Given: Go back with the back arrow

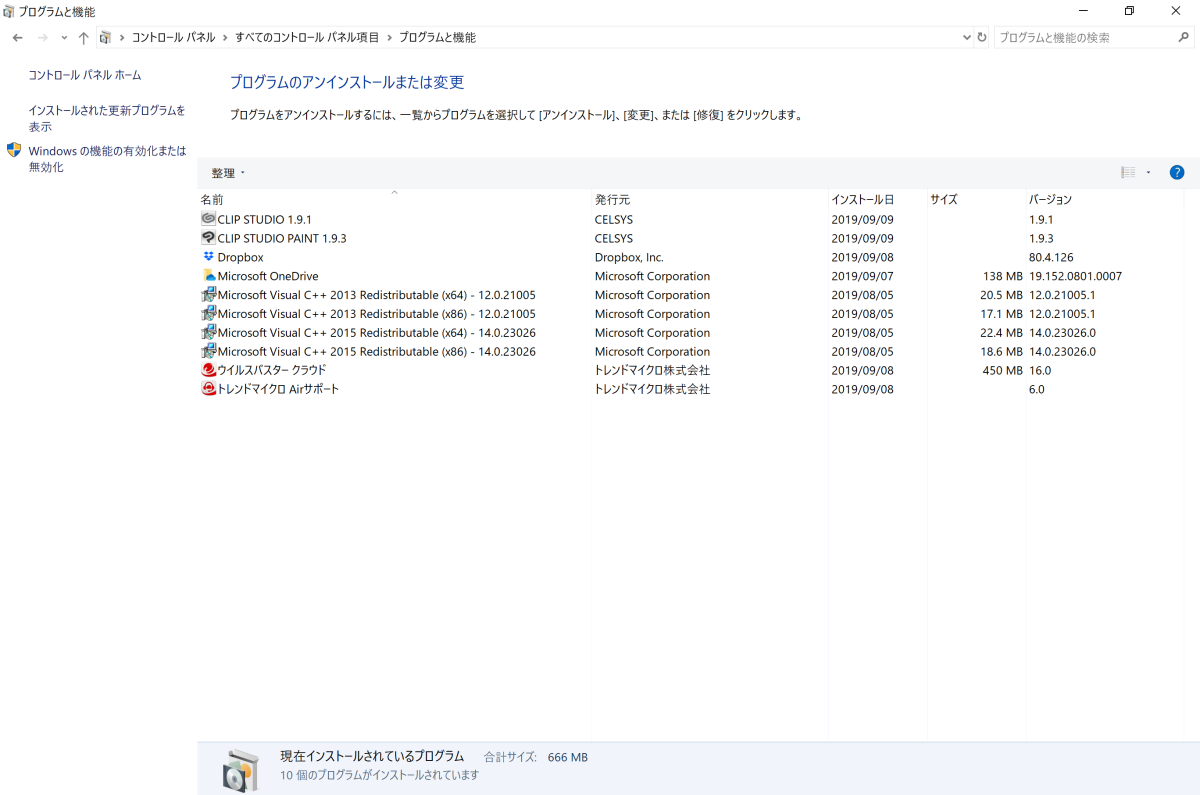Looking at the screenshot, I should point(18,38).
